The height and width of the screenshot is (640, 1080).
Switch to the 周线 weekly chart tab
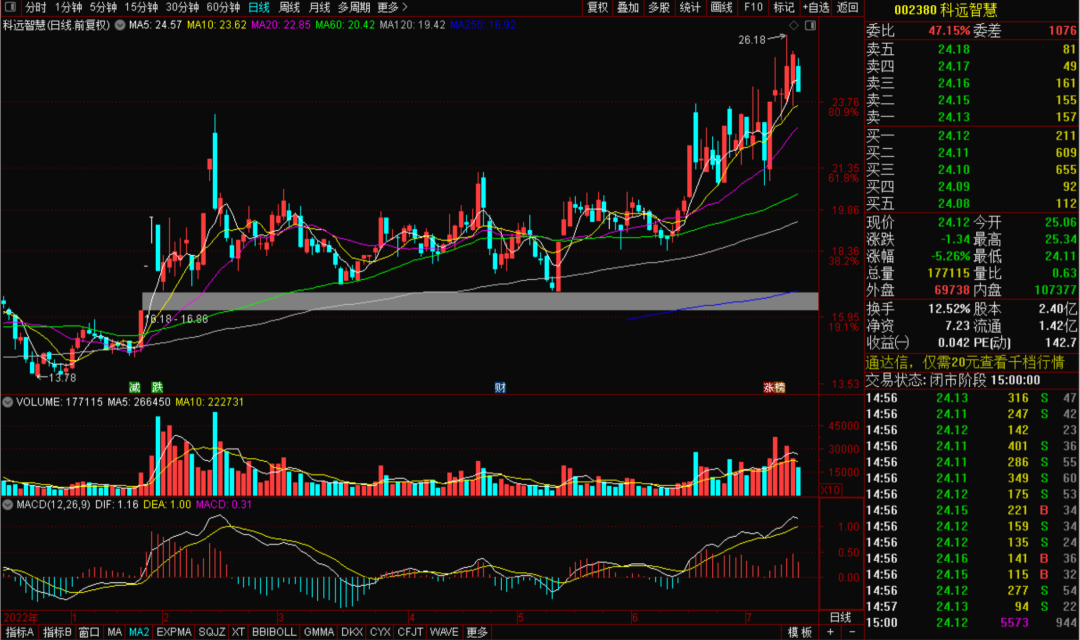coord(289,7)
